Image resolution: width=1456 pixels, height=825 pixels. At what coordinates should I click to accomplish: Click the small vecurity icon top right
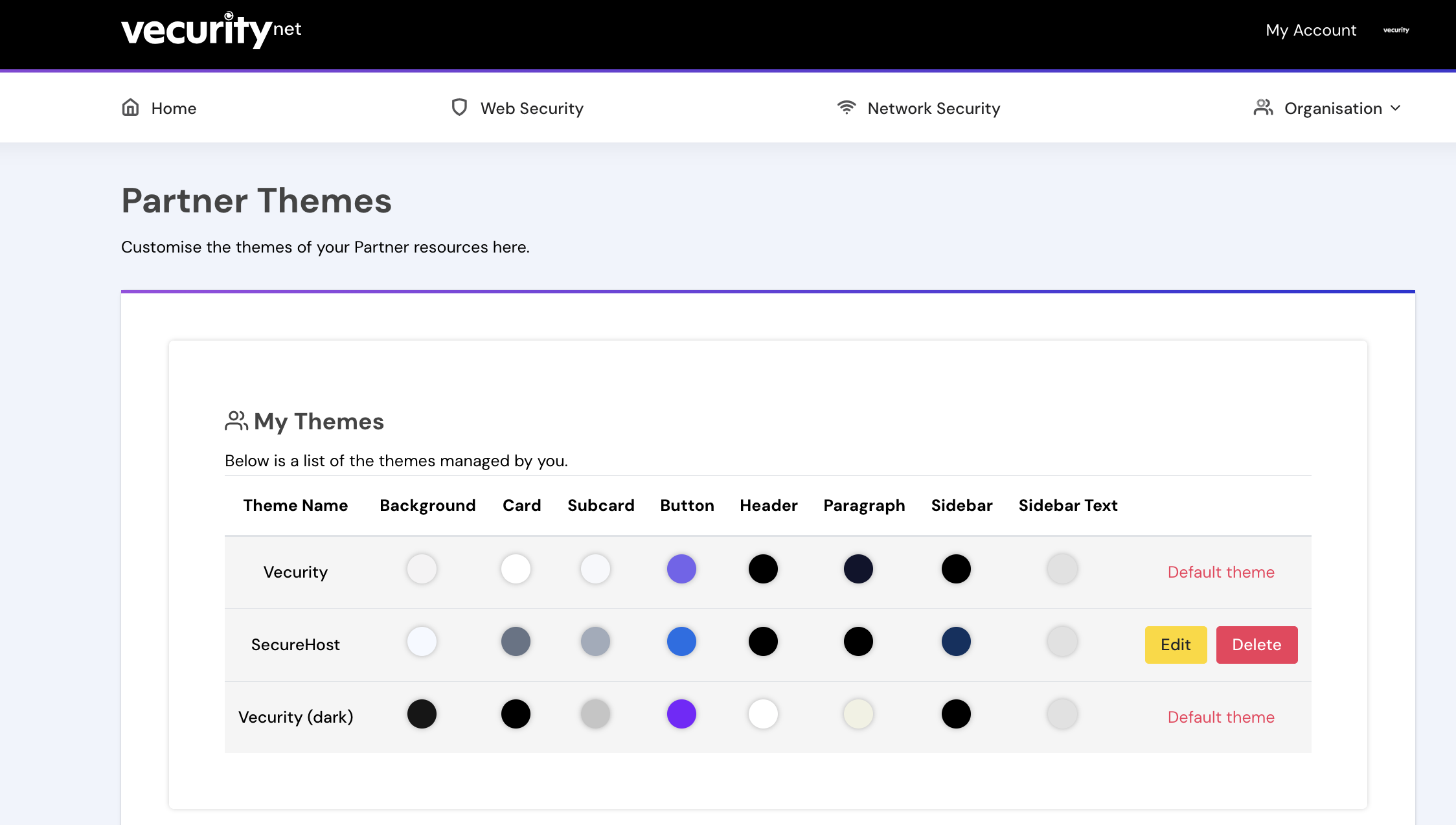1395,30
